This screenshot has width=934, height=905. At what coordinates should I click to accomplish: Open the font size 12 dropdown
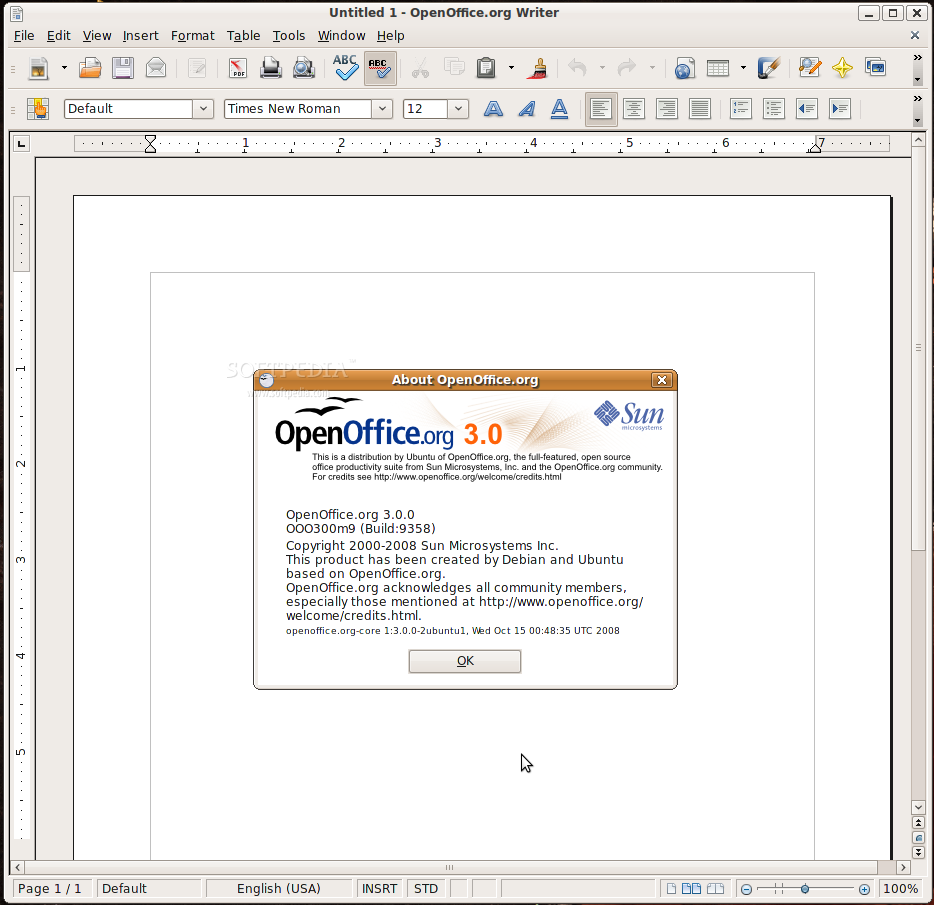pyautogui.click(x=459, y=109)
